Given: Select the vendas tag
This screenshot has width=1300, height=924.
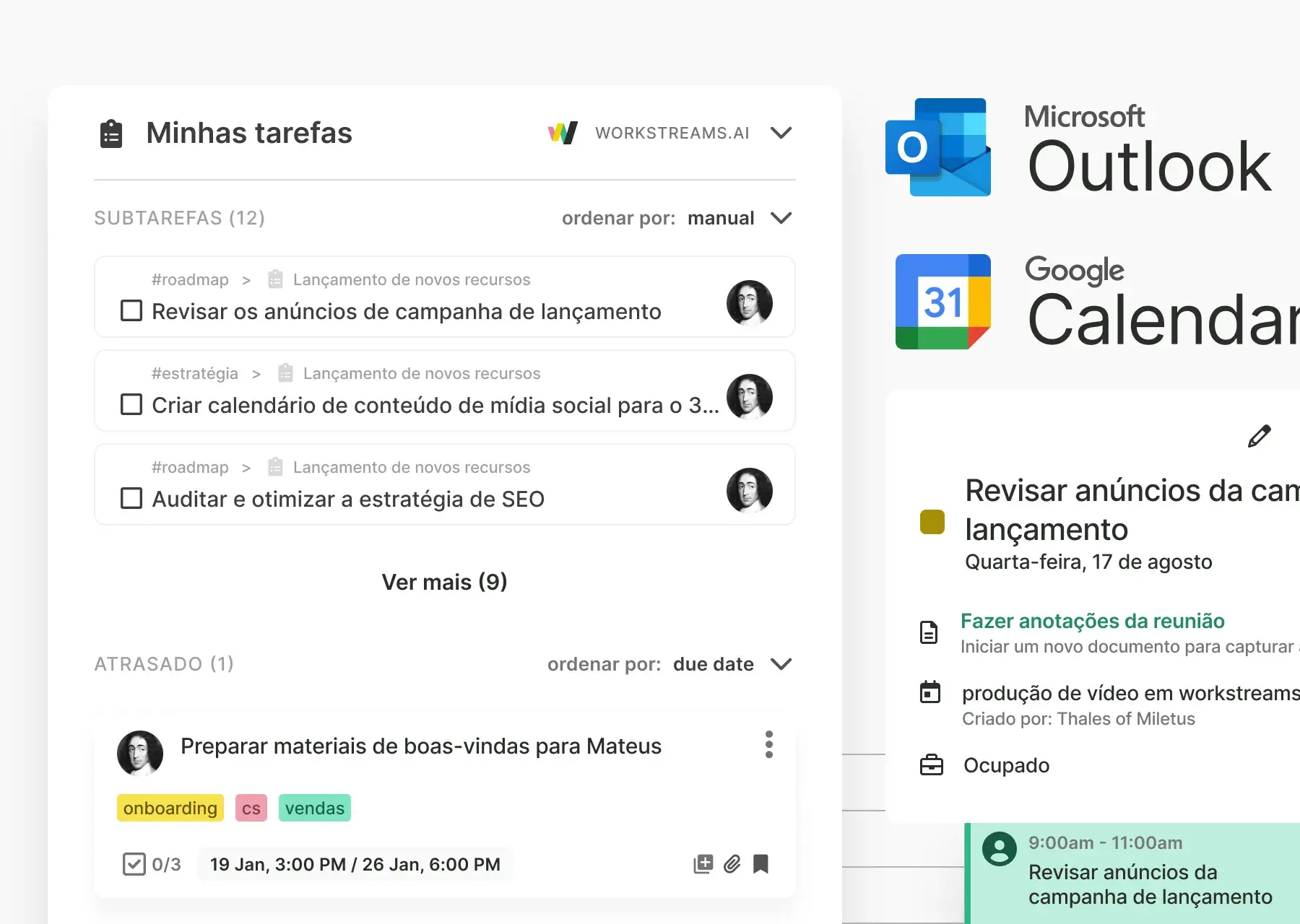Looking at the screenshot, I should coord(314,808).
